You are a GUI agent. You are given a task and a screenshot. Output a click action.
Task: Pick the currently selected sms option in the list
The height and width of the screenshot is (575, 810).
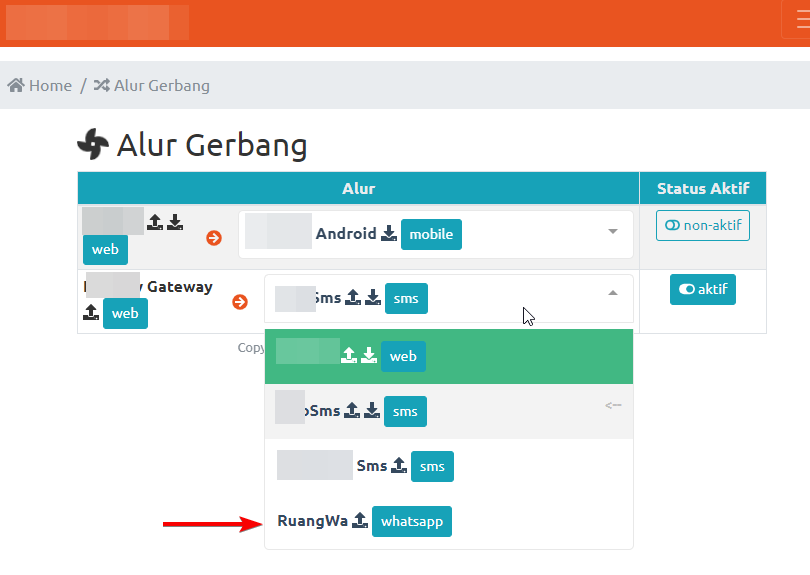pos(448,410)
